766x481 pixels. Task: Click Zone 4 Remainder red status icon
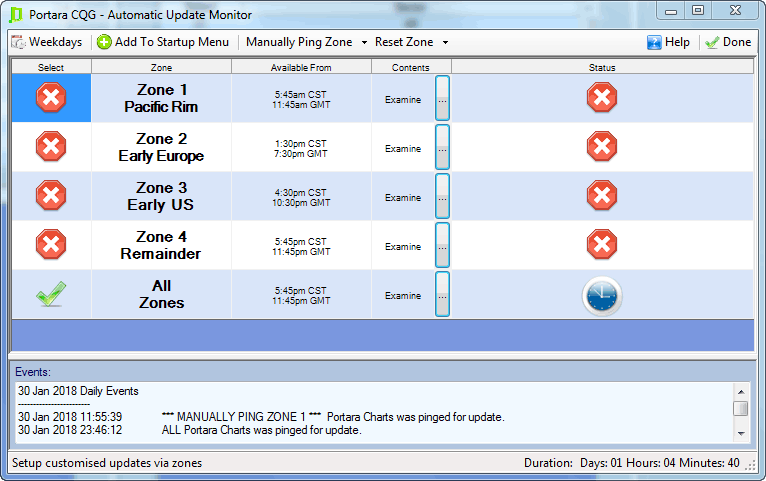click(x=602, y=245)
